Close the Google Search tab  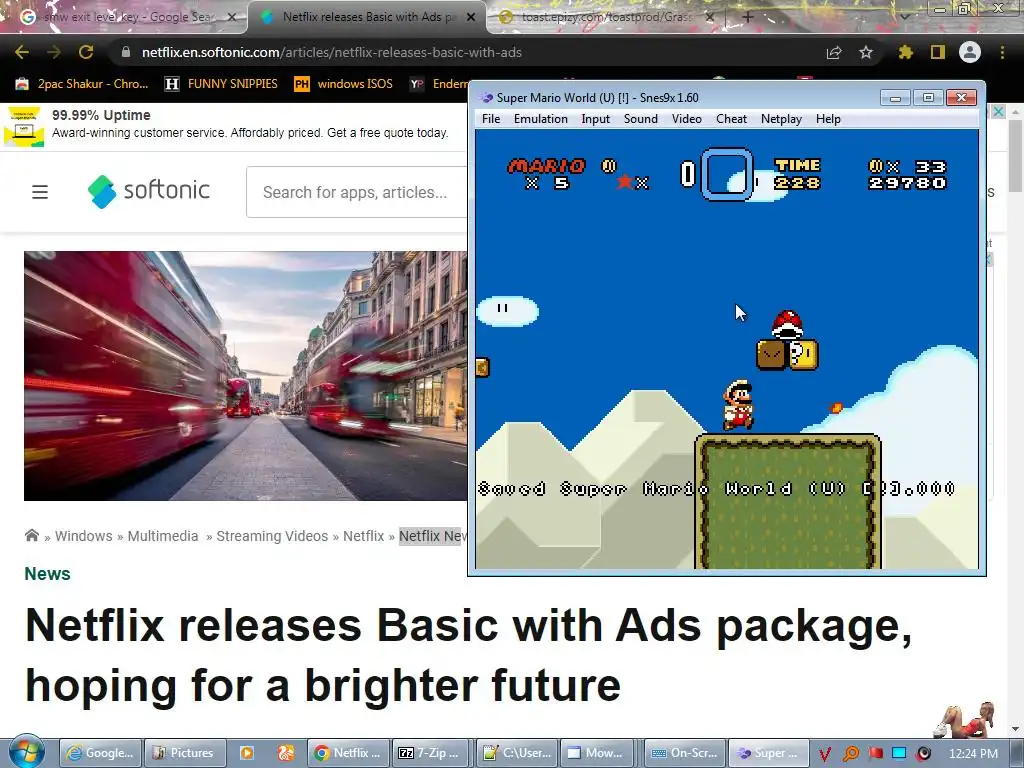point(232,17)
